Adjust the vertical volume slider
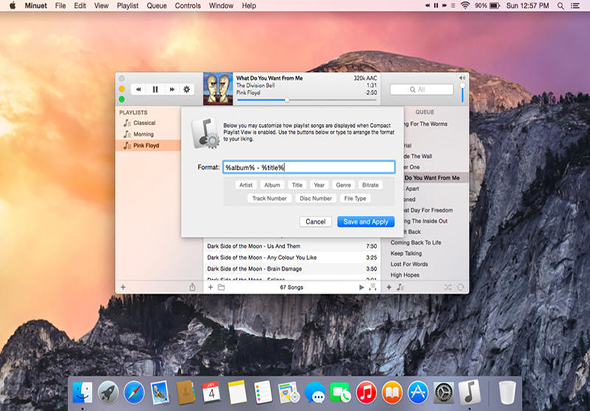The image size is (590, 411). coord(462,93)
